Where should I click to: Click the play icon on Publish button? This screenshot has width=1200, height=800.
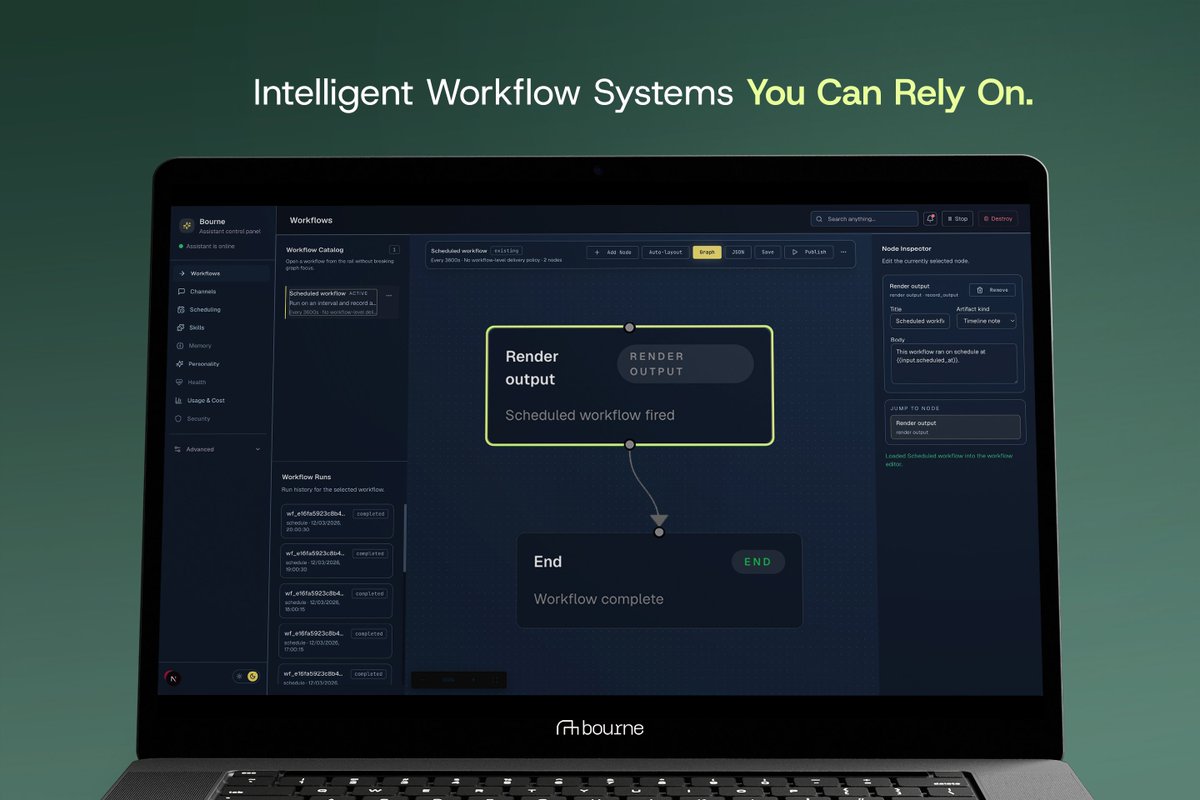tap(797, 252)
